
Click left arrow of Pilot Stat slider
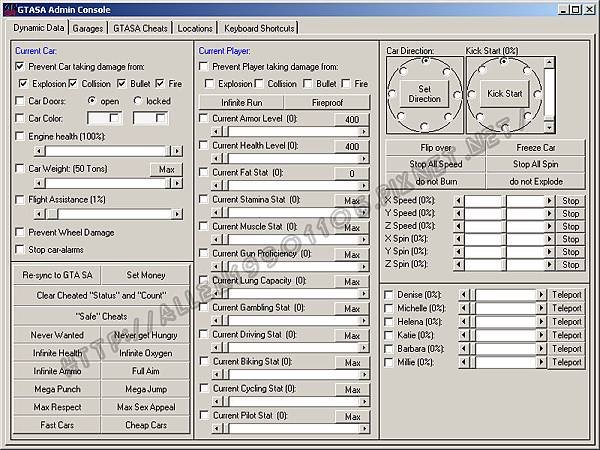click(x=217, y=429)
